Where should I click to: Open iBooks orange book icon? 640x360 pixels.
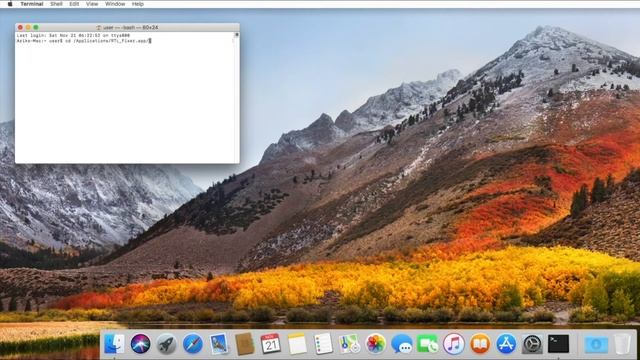tap(480, 344)
